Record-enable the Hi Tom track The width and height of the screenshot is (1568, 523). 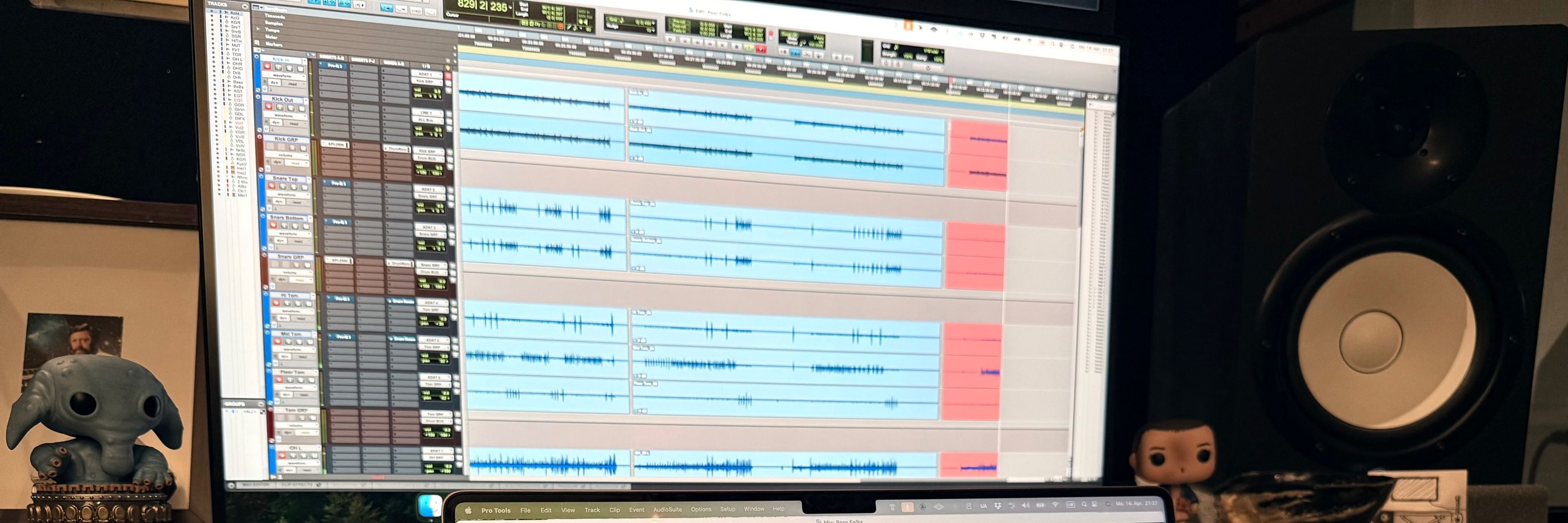point(276,304)
